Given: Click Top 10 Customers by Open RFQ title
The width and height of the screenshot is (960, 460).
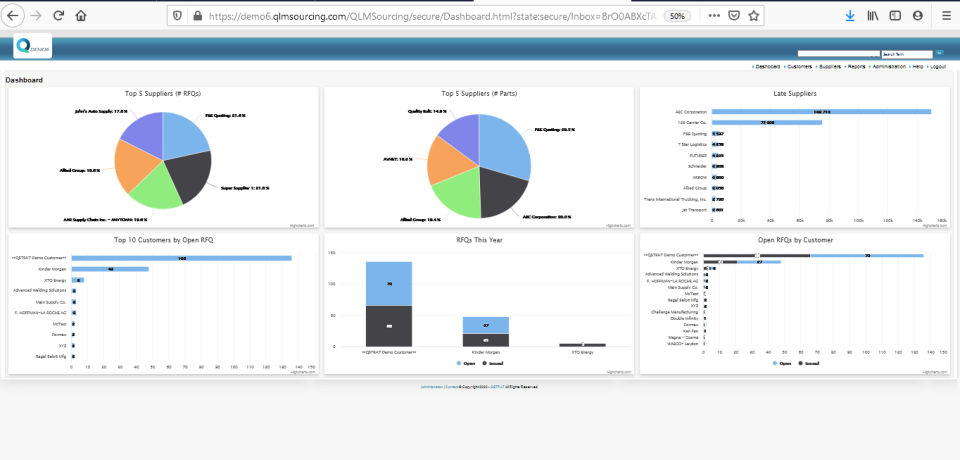Looking at the screenshot, I should pyautogui.click(x=163, y=240).
